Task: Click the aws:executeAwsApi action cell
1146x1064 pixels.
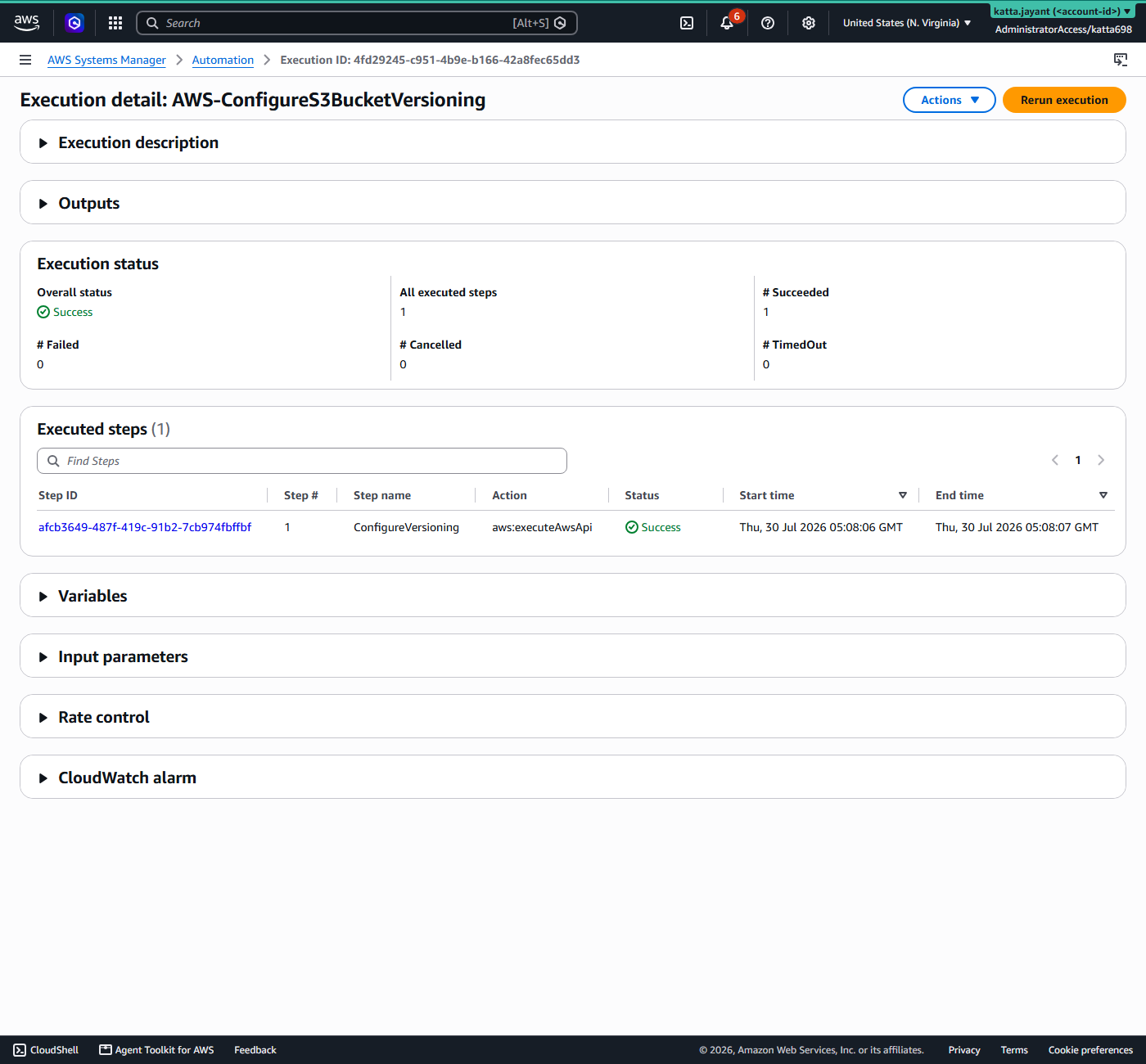Action: (542, 527)
